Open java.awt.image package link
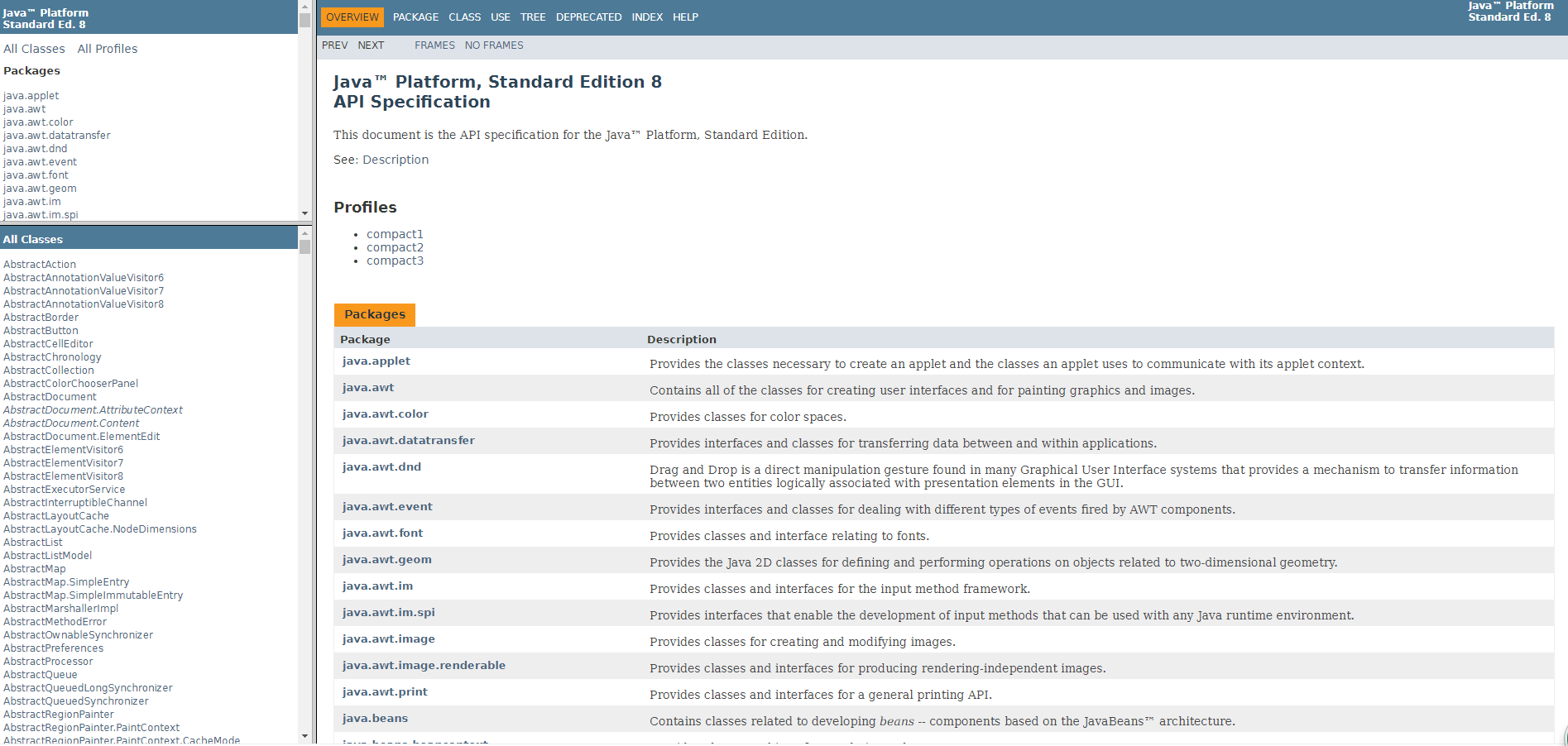The width and height of the screenshot is (1568, 746). [388, 639]
